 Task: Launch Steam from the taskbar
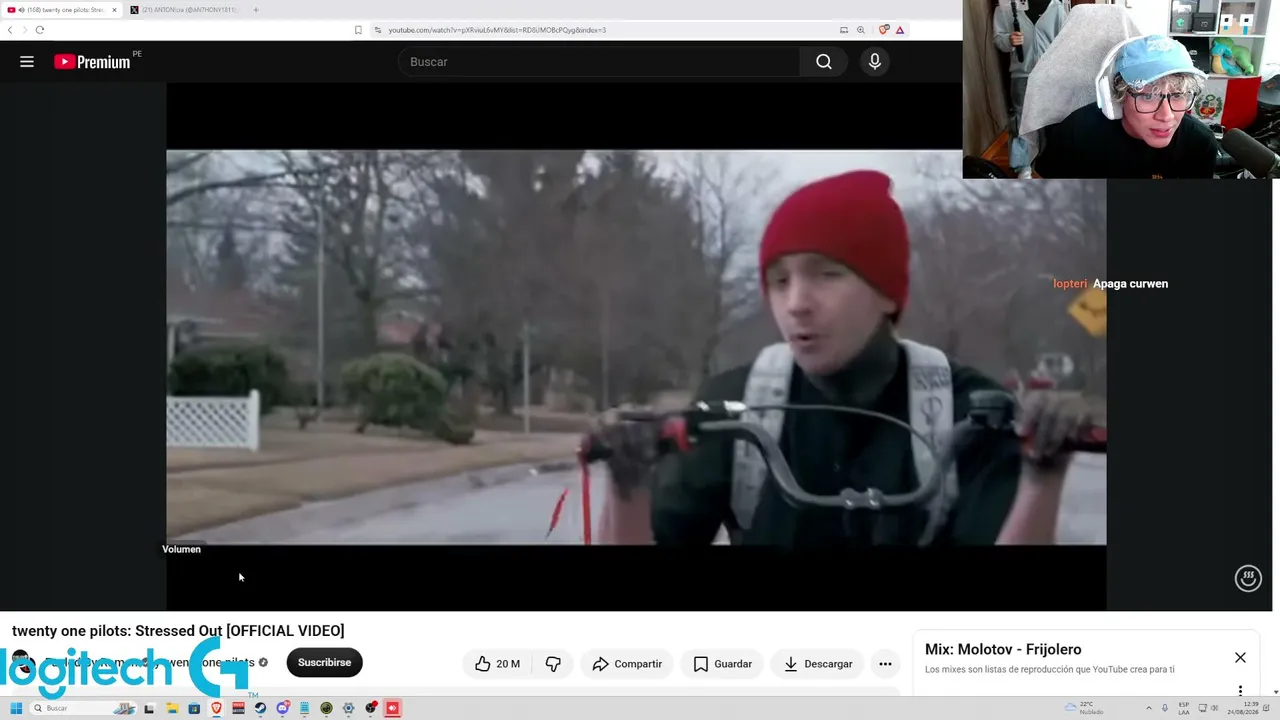(260, 708)
